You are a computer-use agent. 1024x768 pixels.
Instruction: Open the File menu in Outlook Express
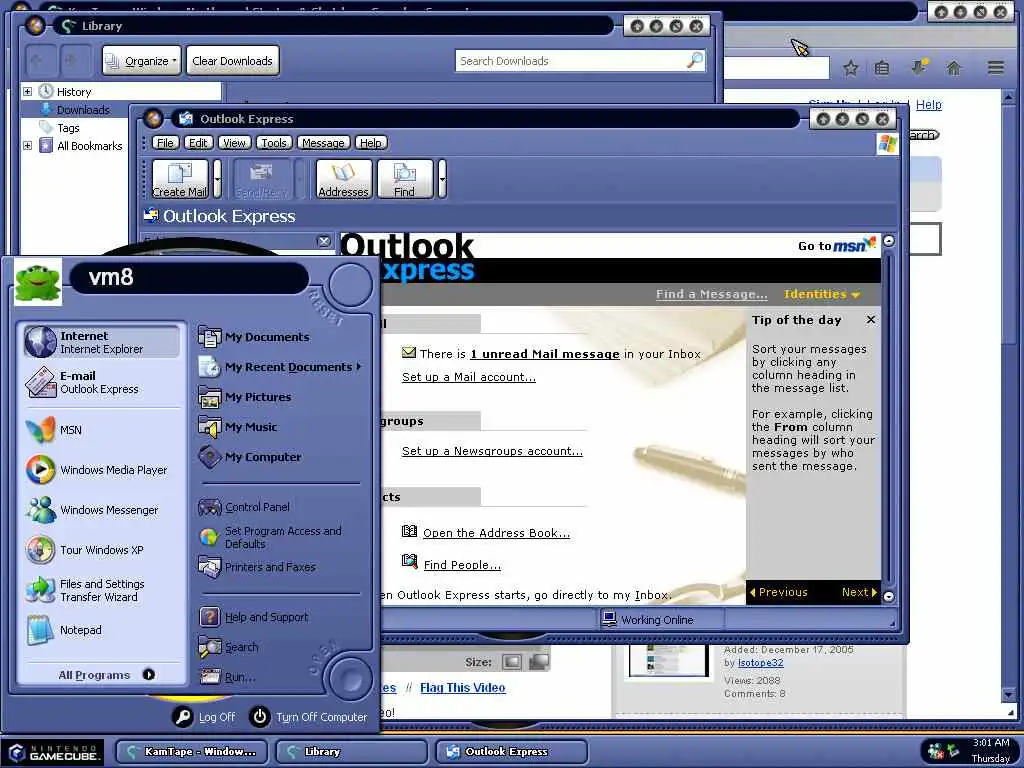pyautogui.click(x=165, y=143)
